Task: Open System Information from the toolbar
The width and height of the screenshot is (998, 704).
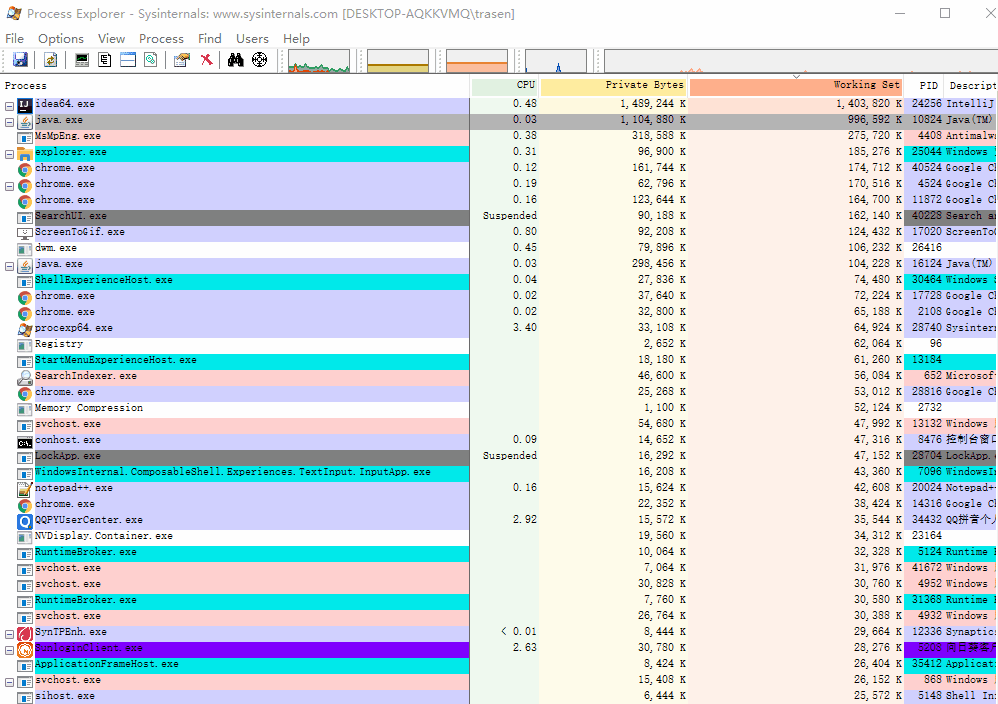Action: pos(82,60)
